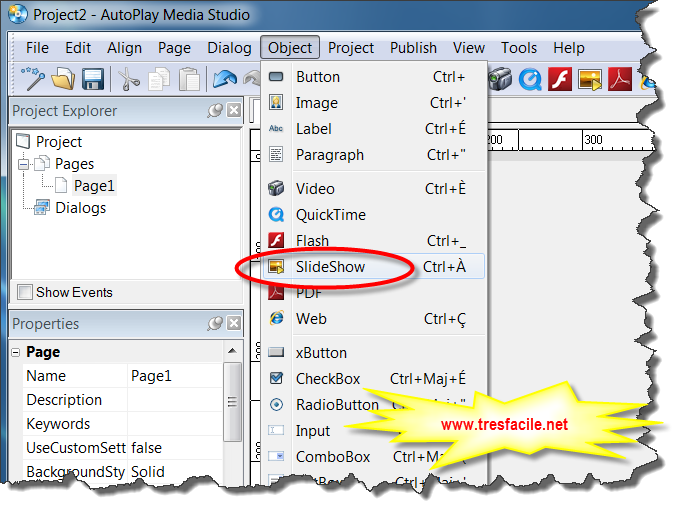Pin the Project Explorer panel
The width and height of the screenshot is (680, 516).
tap(215, 111)
